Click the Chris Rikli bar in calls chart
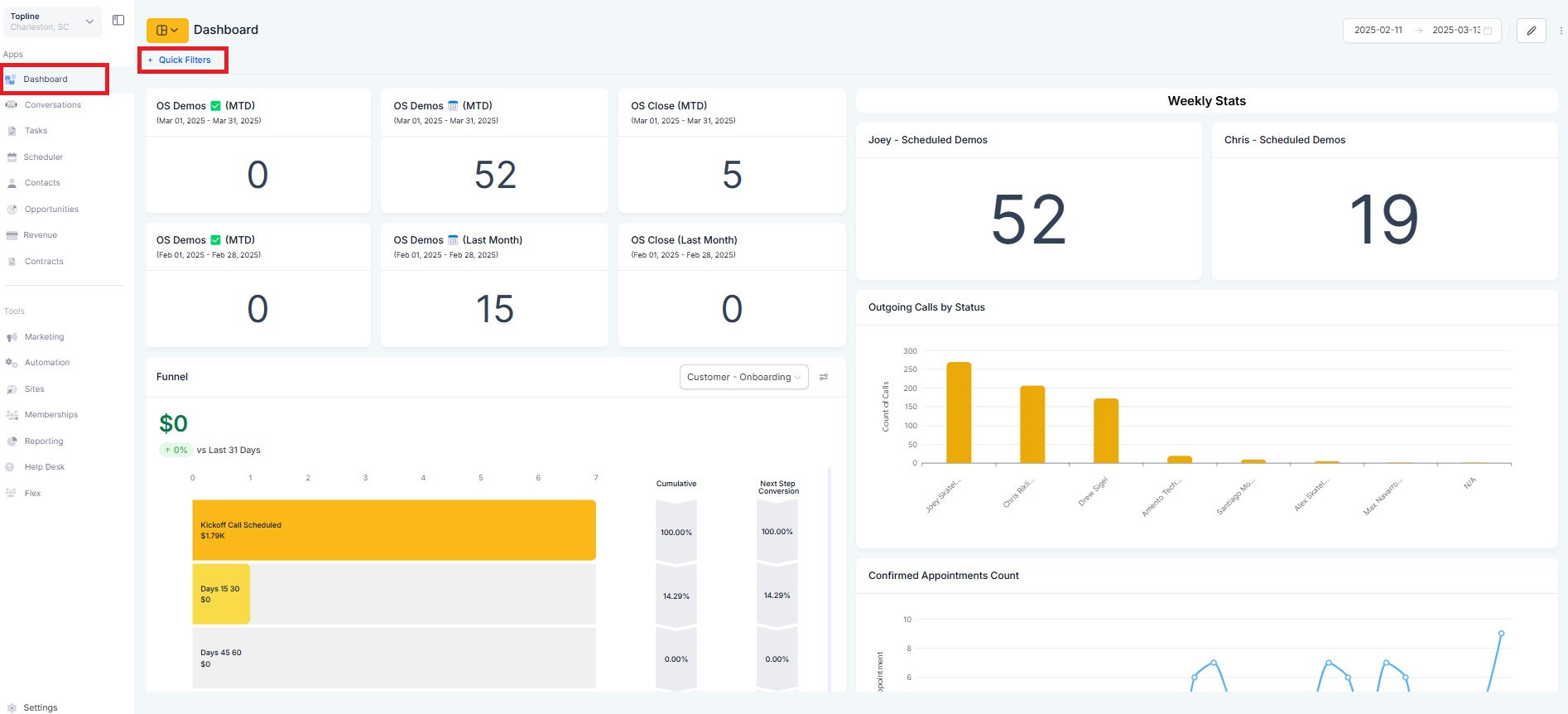Viewport: 1568px width, 714px height. coord(1032,424)
